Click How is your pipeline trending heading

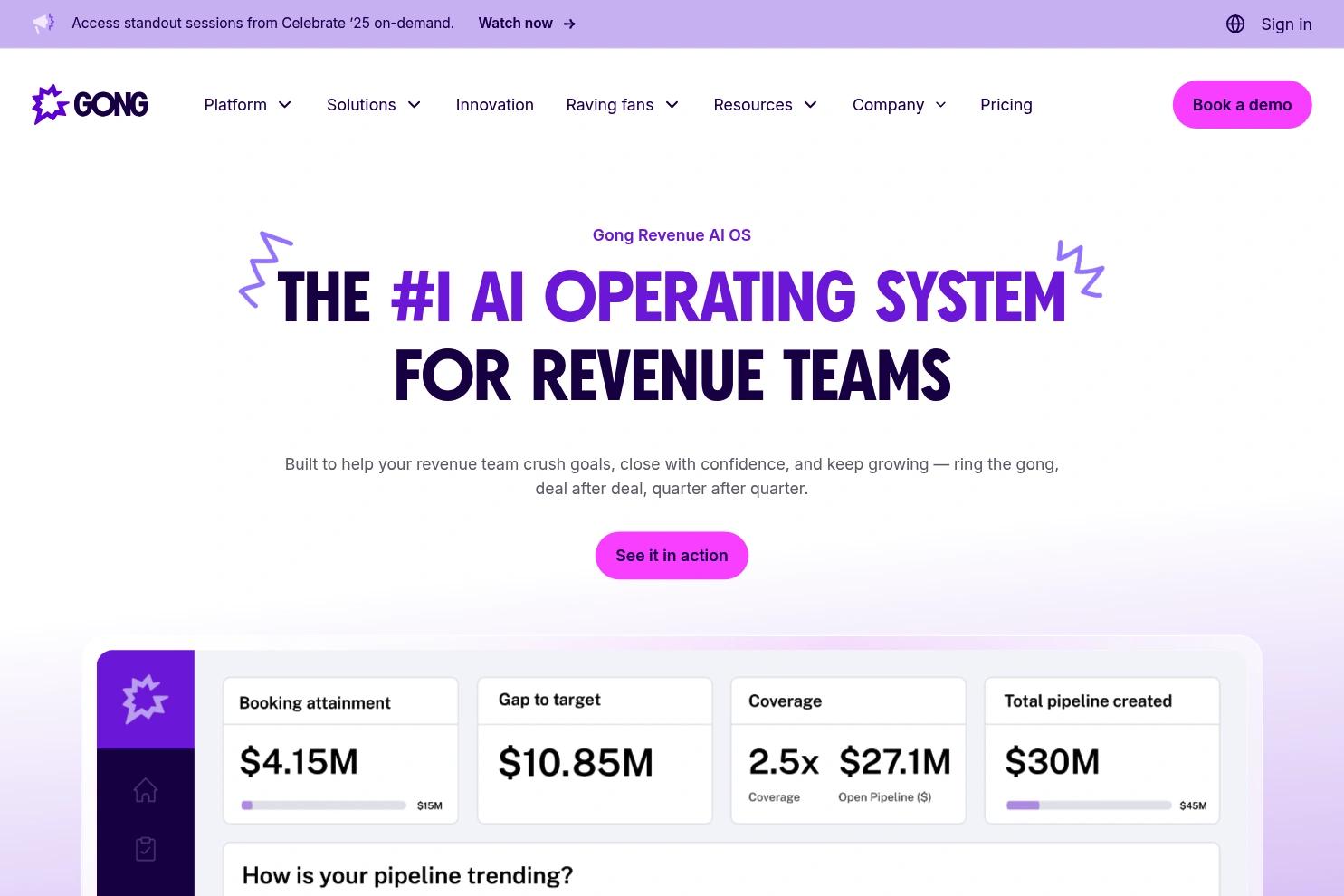407,876
